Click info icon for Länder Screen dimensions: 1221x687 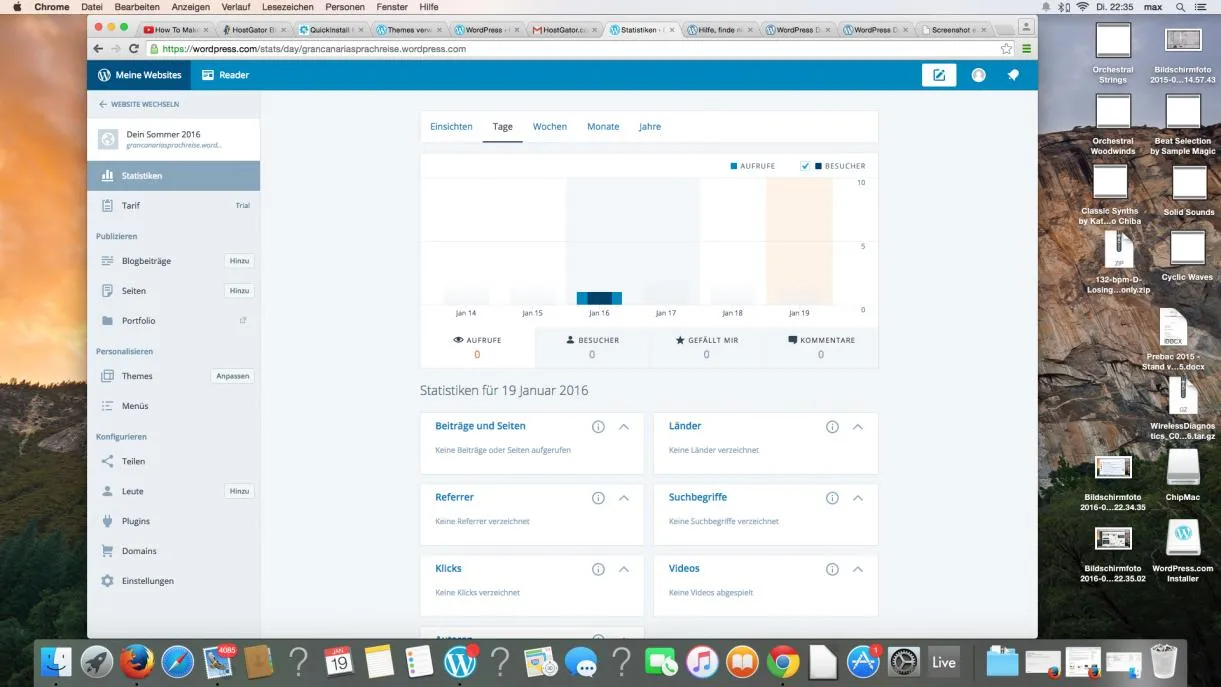pyautogui.click(x=832, y=427)
